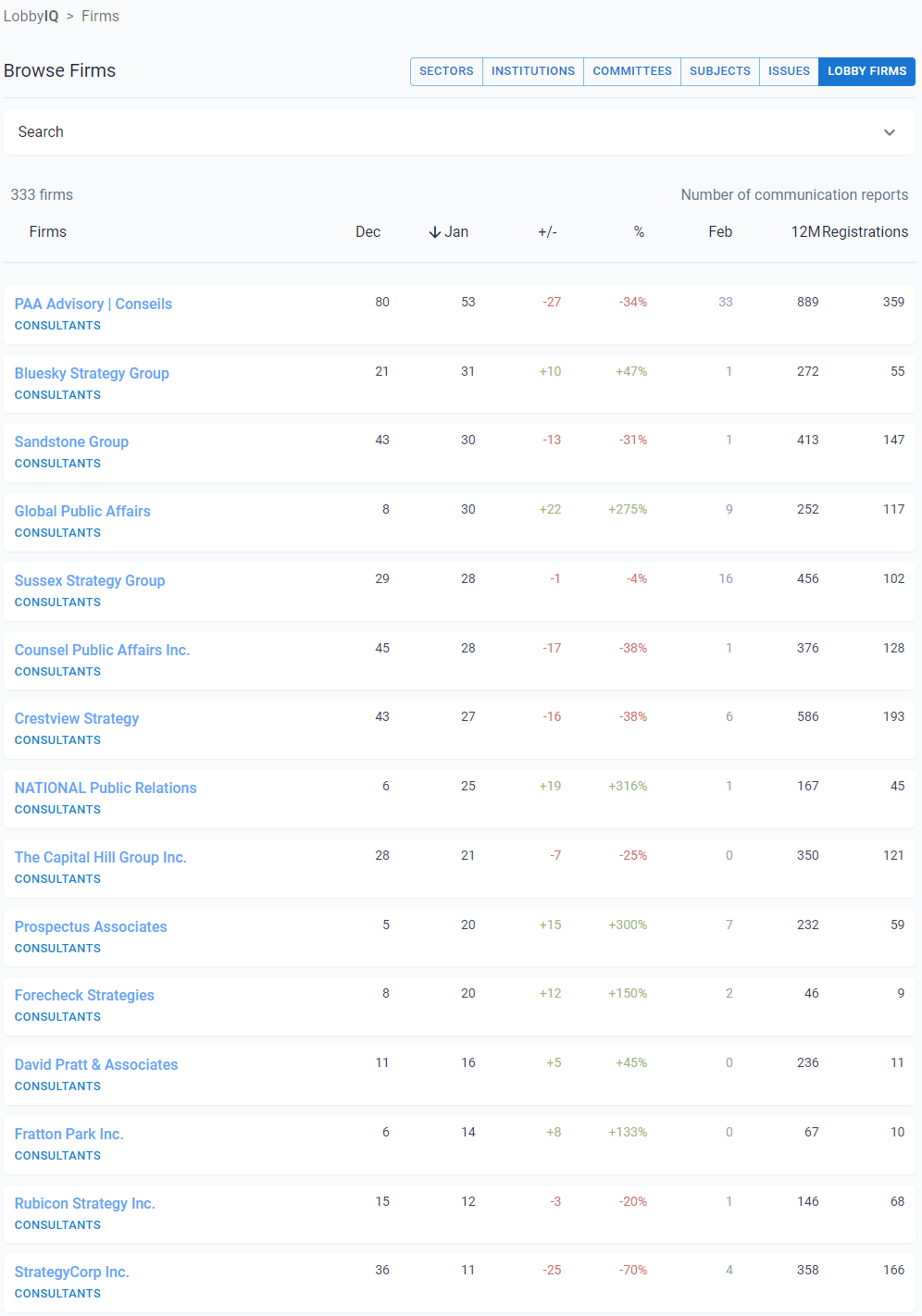Open Sandstone Group firm page
The width and height of the screenshot is (922, 1316).
(71, 441)
